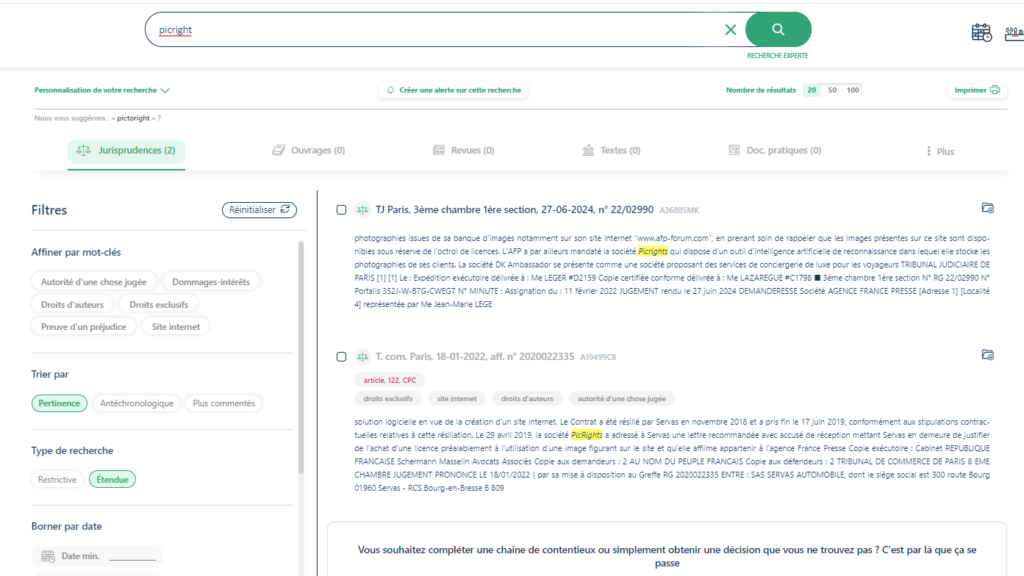1024x576 pixels.
Task: Select the Restrictive search type
Action: [57, 480]
